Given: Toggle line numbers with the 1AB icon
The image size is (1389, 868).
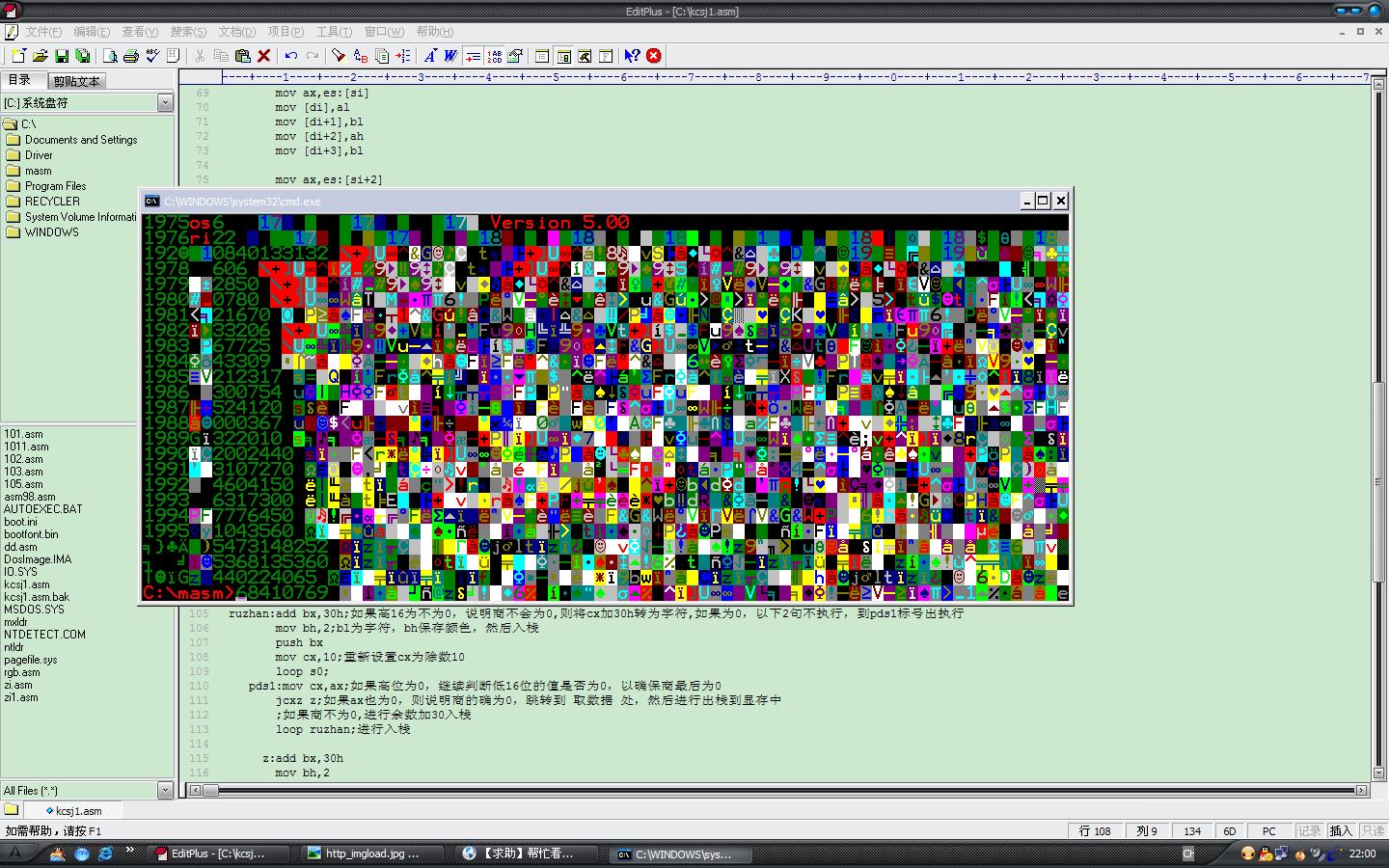Looking at the screenshot, I should 494,56.
